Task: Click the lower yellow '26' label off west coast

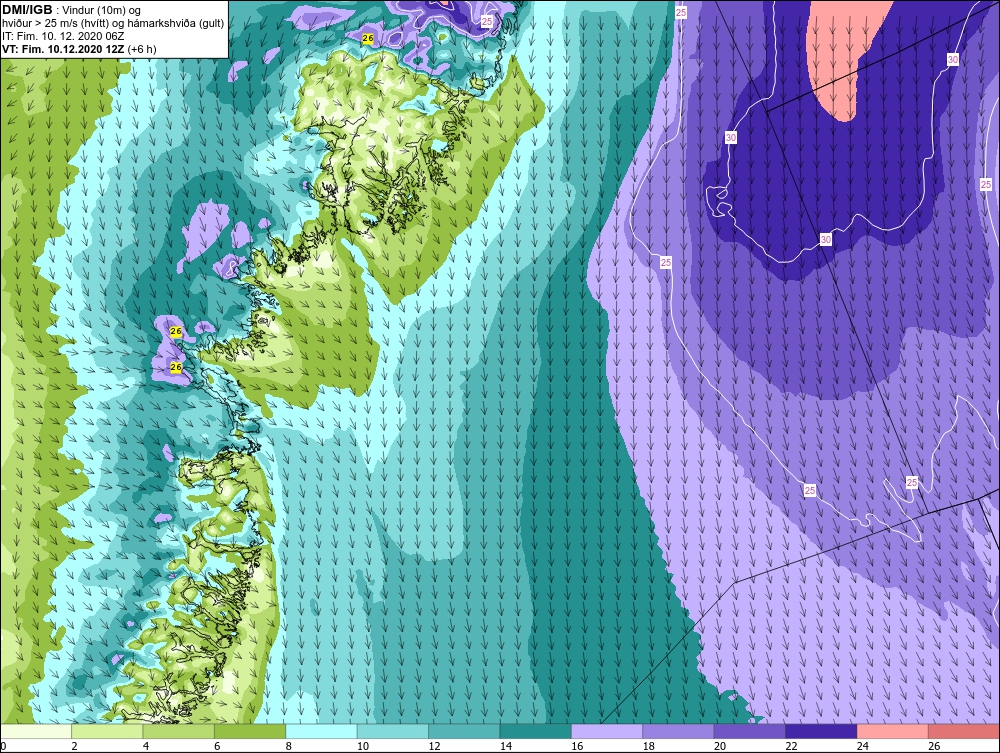Action: pos(176,367)
